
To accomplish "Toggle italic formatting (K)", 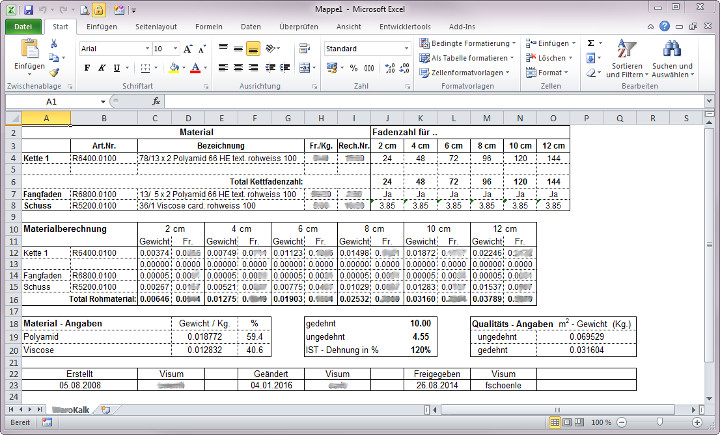I will coord(103,68).
